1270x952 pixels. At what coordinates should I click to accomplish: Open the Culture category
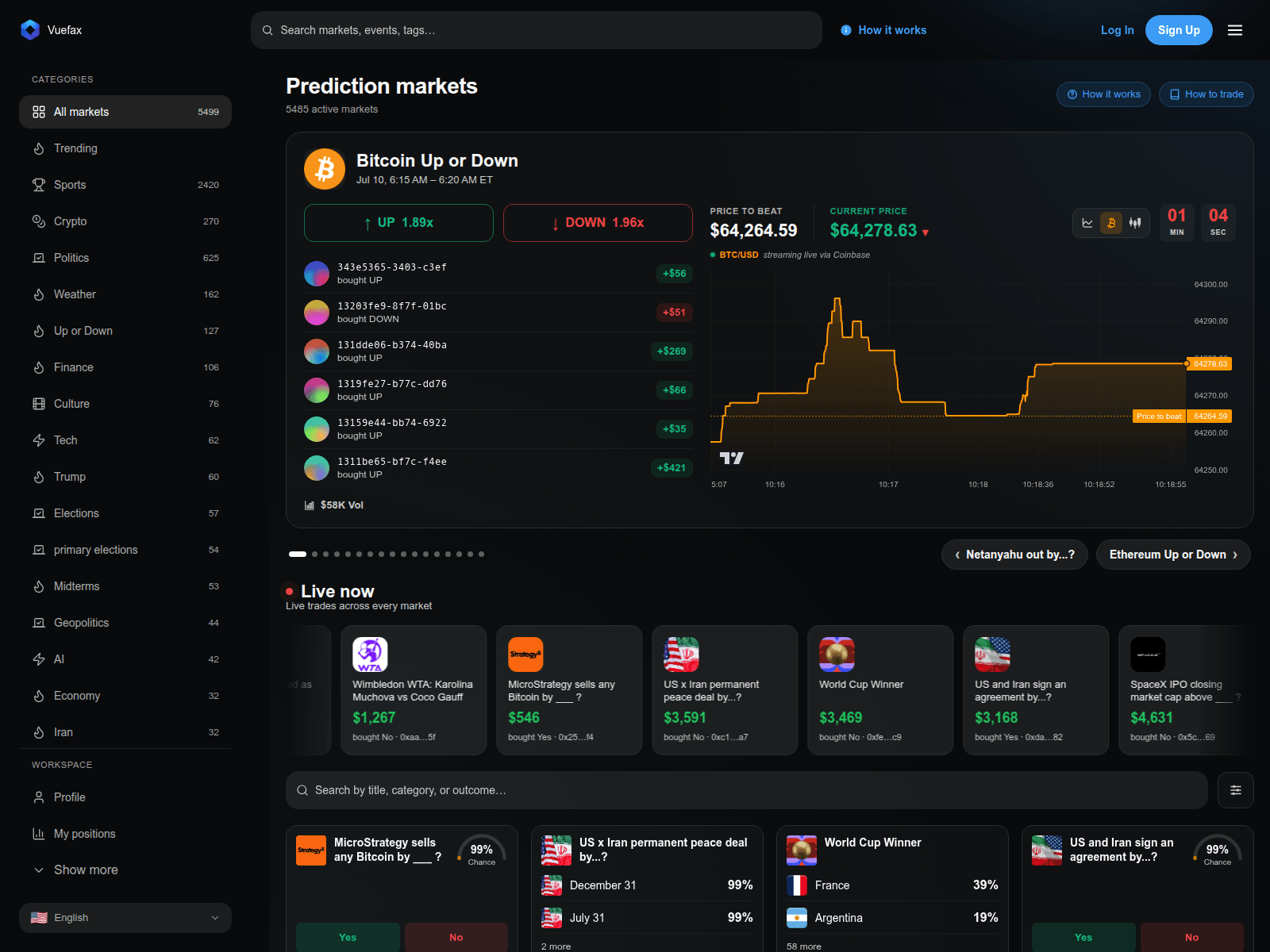[125, 404]
